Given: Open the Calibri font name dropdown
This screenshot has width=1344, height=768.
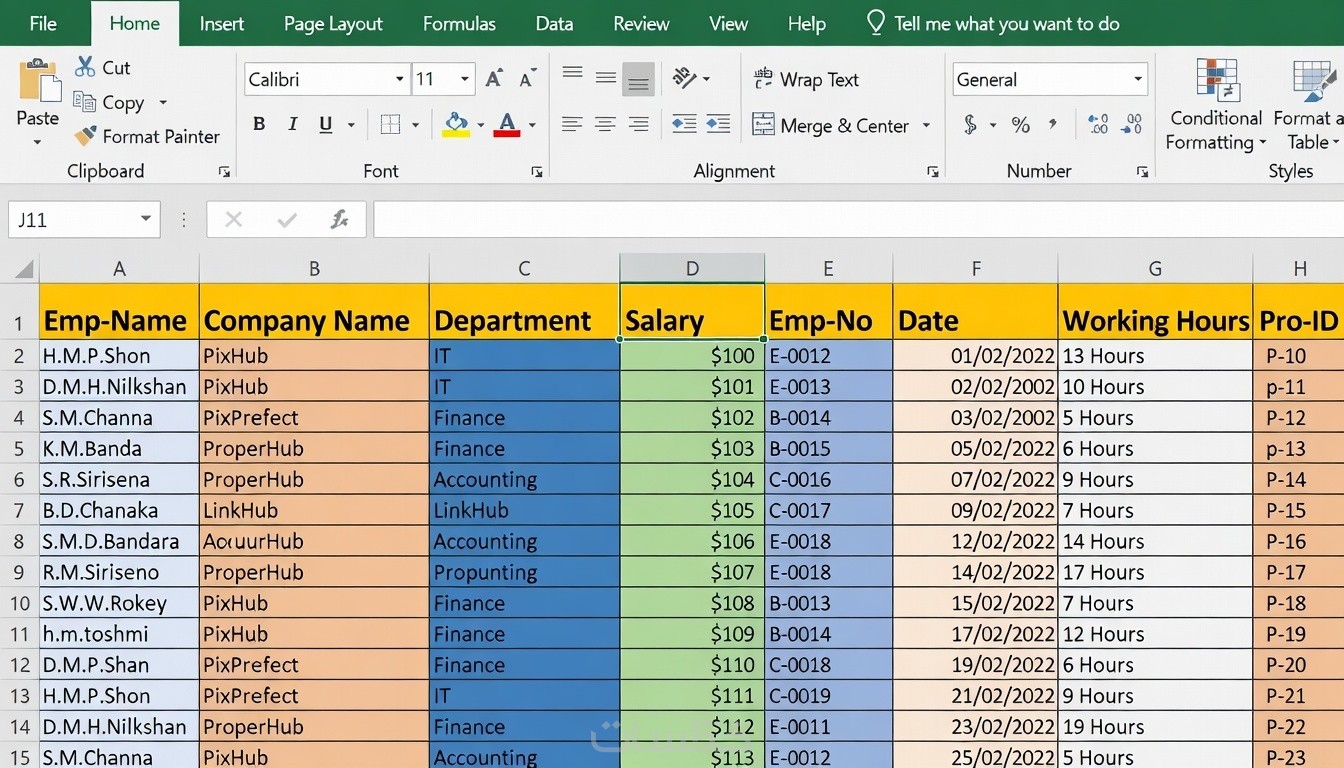Looking at the screenshot, I should pos(400,79).
